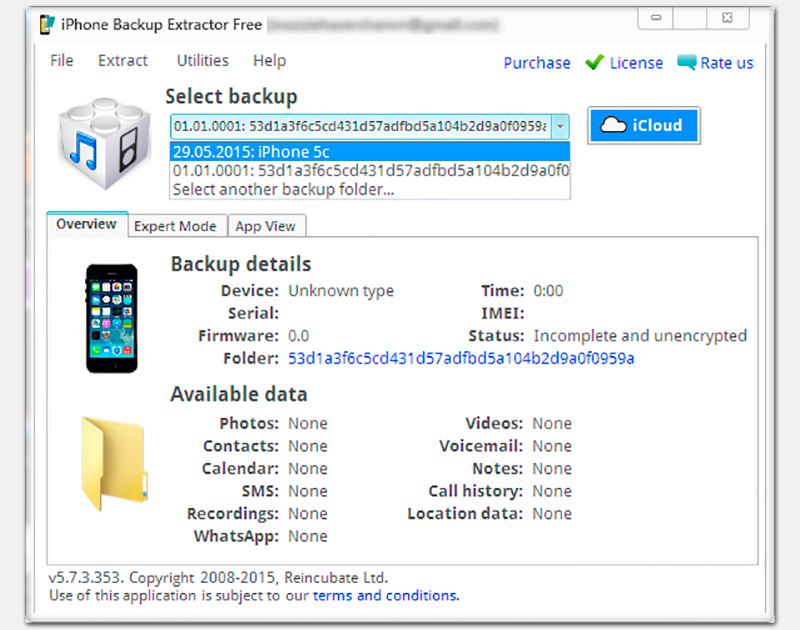This screenshot has height=630, width=800.
Task: Click the SMS None value
Action: click(x=308, y=491)
